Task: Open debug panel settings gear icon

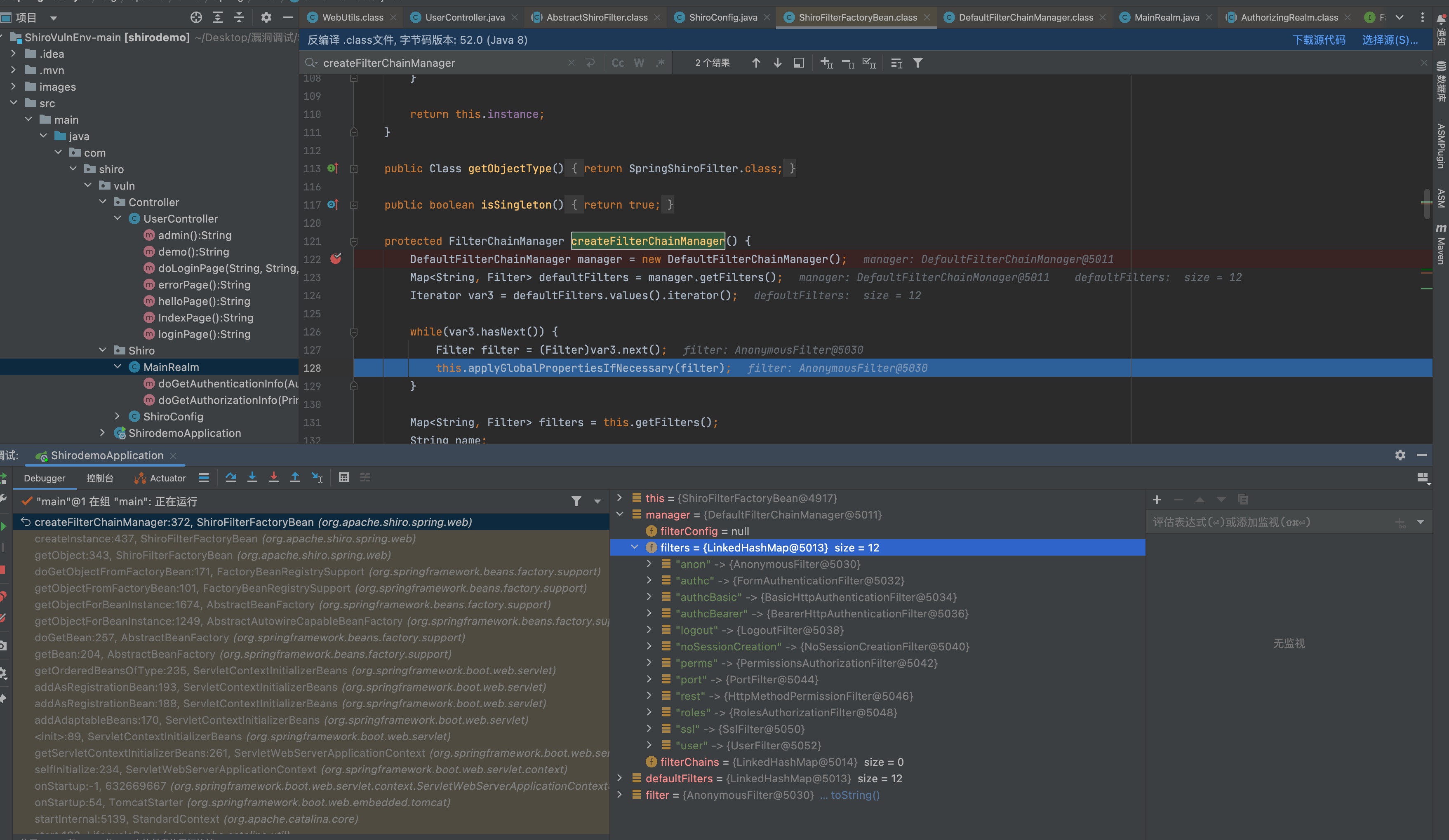Action: coord(1400,455)
